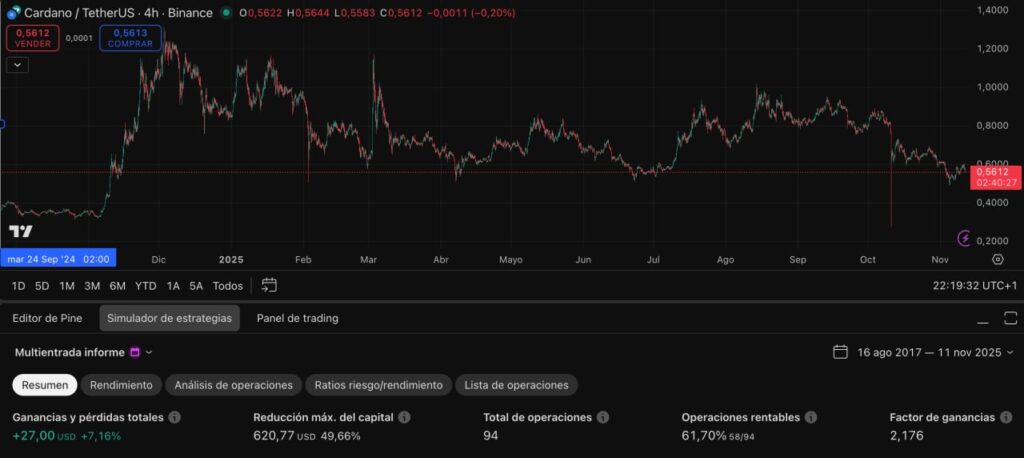
Task: Open chart settings gear on time axis
Action: (x=997, y=259)
